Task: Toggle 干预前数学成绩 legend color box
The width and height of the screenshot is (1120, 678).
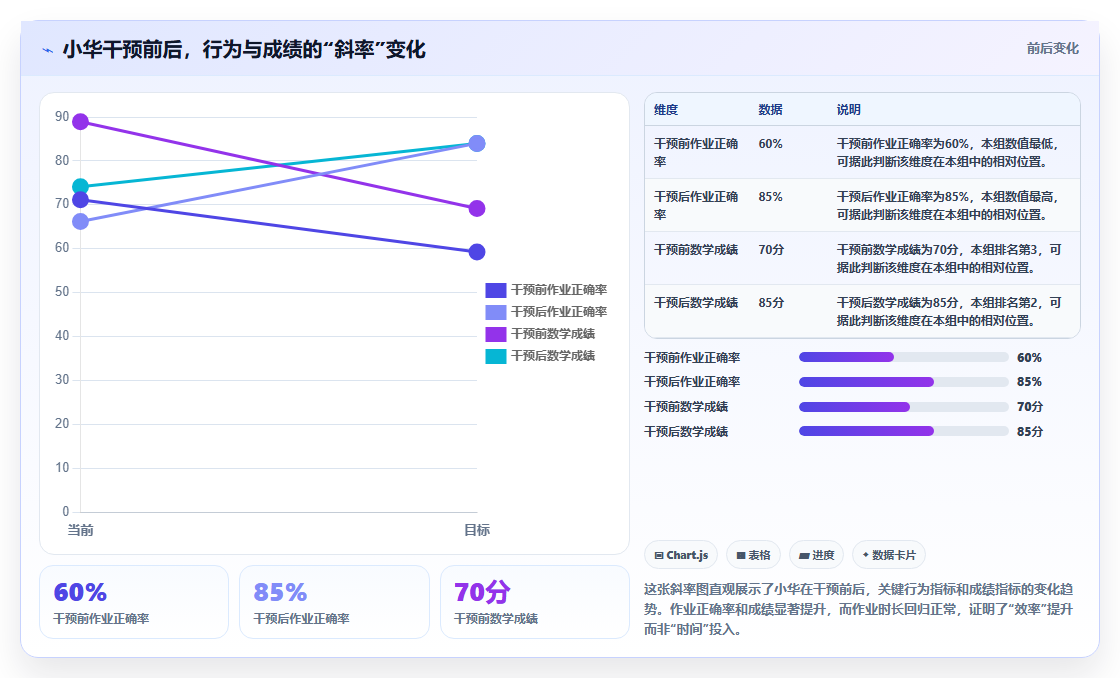Action: click(x=496, y=334)
